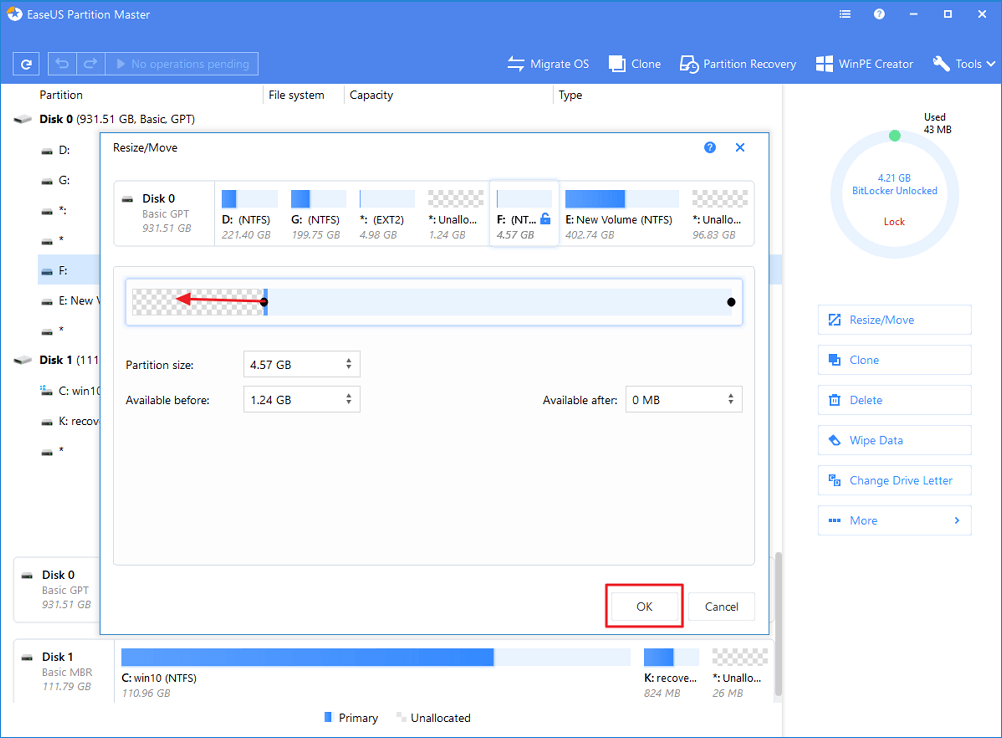This screenshot has width=1002, height=738.
Task: Select Disk 1 row in partition list
Action: (56, 360)
